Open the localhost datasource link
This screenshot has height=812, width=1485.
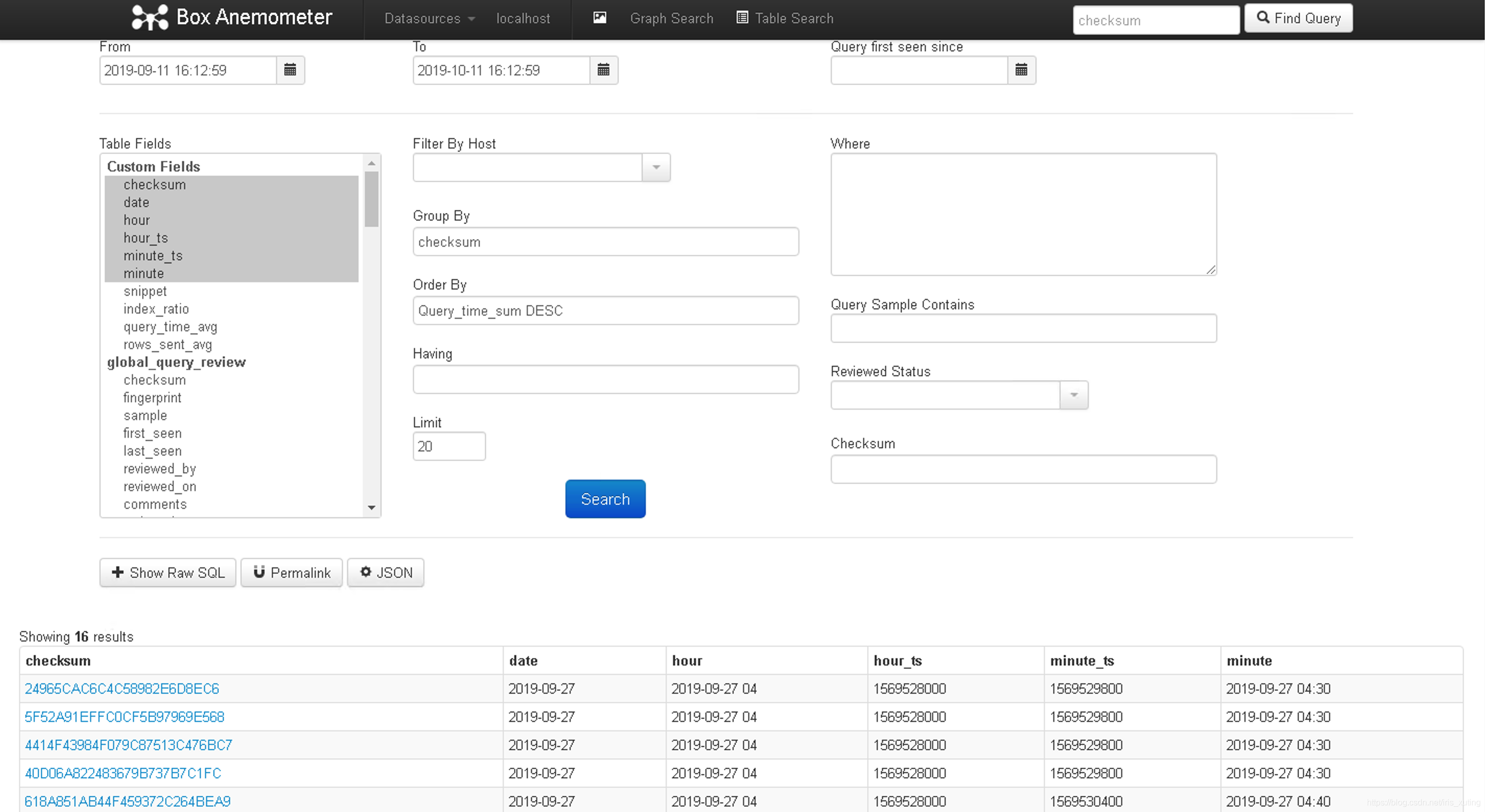tap(523, 18)
